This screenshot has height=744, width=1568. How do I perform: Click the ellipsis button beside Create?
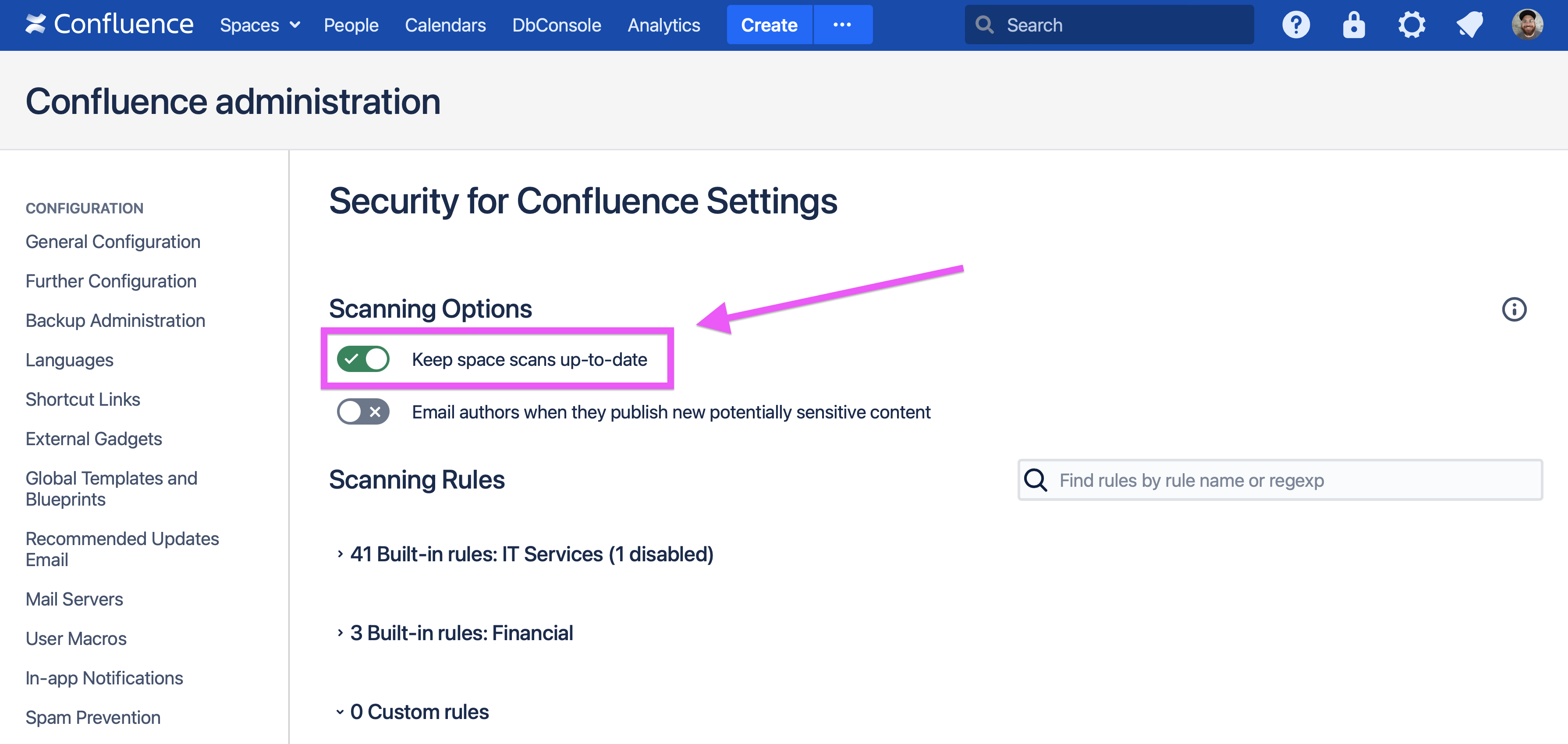(x=842, y=25)
